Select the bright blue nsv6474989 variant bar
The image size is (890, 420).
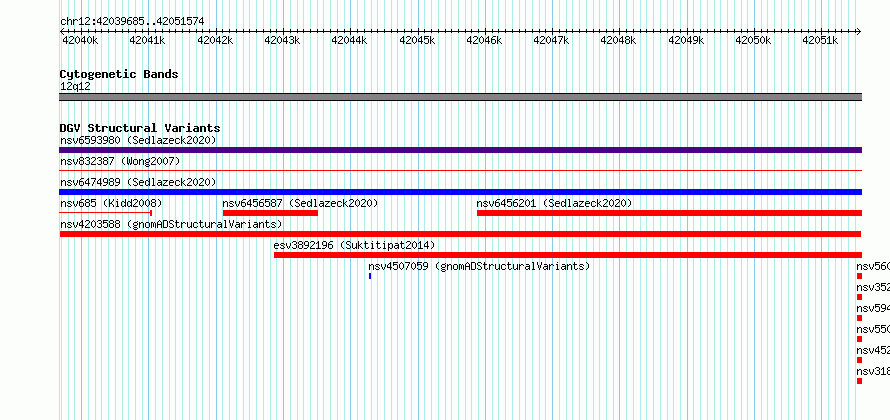460,192
